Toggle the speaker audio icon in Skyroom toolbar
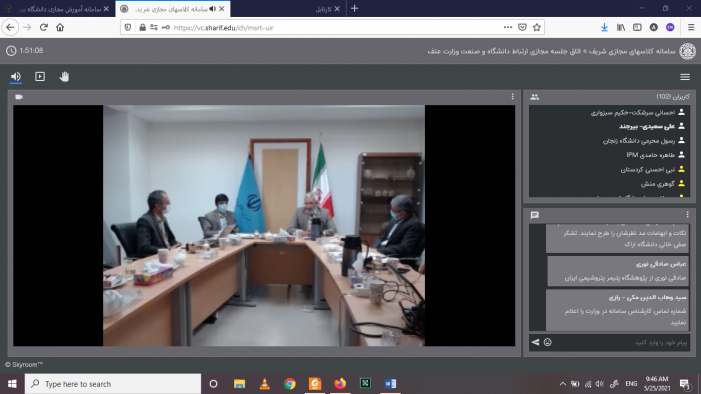Screen dimensions: 701x394 tap(16, 76)
